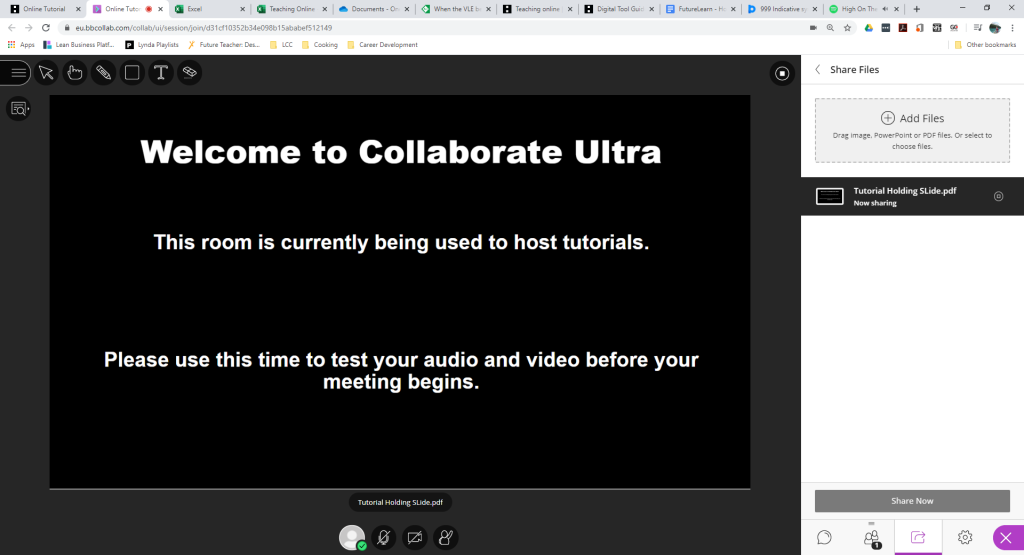Open the media control playlist icon
This screenshot has height=555, width=1024.
[x=977, y=28]
